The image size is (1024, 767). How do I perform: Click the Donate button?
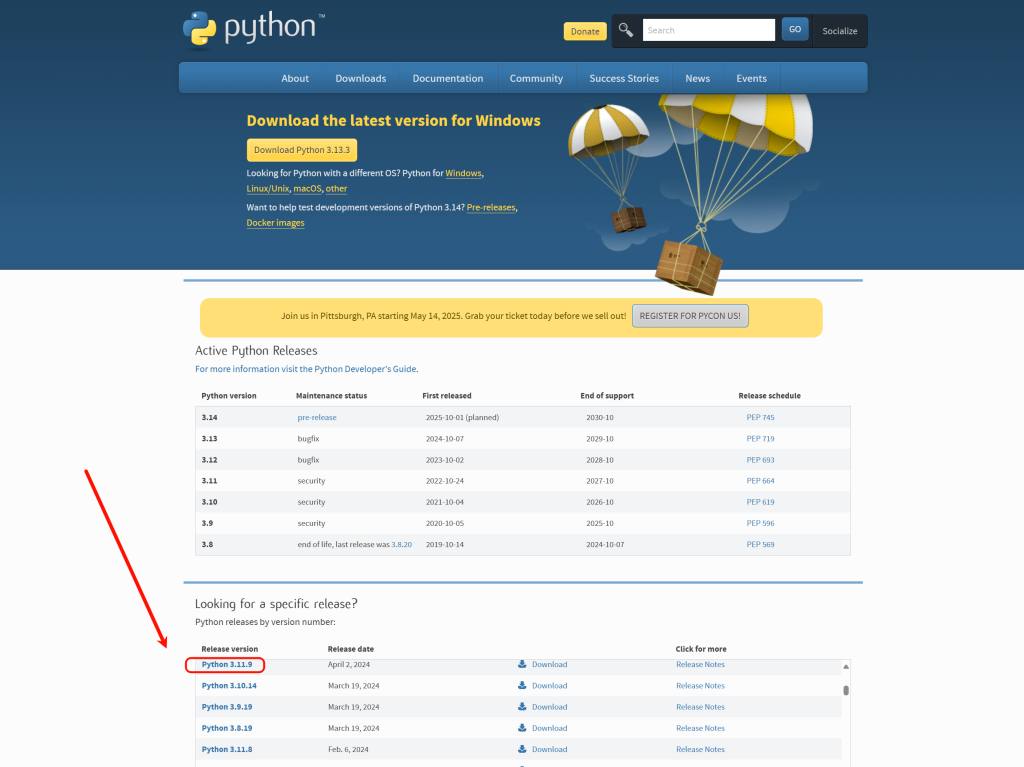tap(585, 31)
